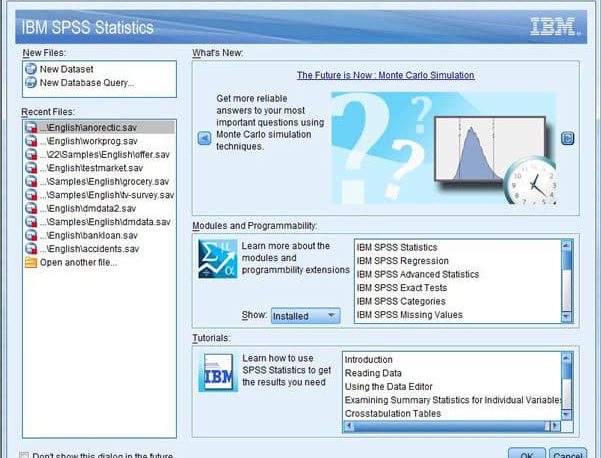This screenshot has height=458, width=601.
Task: Click the modules list vertical scrollbar
Action: (x=567, y=279)
